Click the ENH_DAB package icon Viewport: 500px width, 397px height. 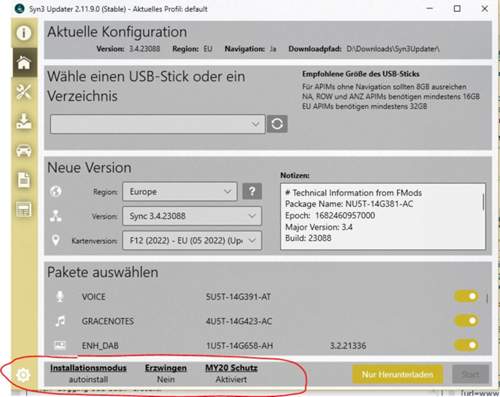pyautogui.click(x=60, y=345)
